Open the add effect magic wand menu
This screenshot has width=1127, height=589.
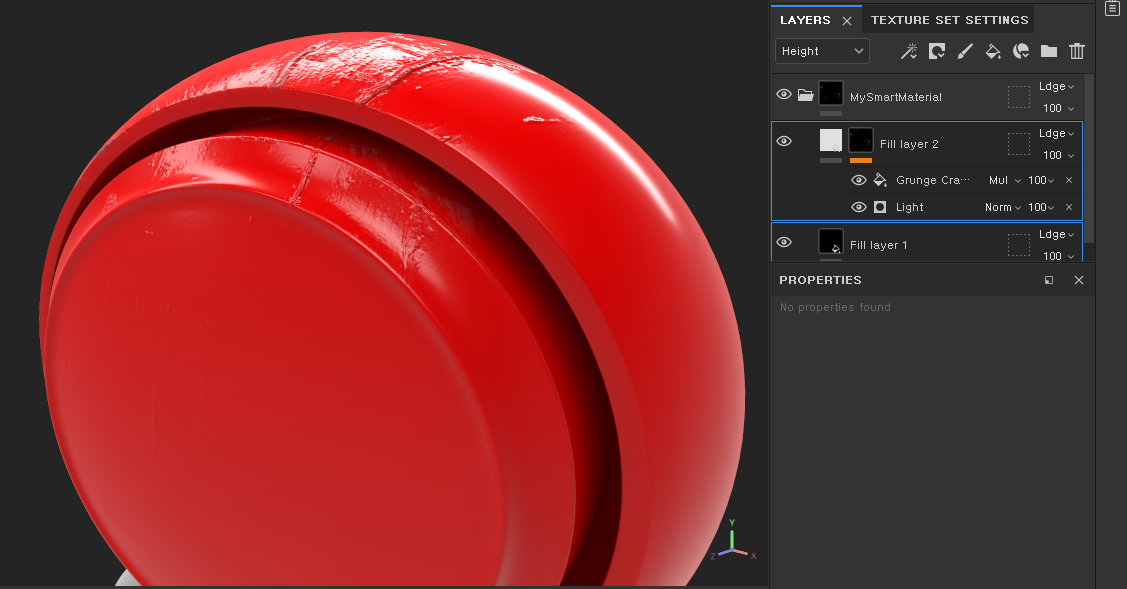pos(908,51)
